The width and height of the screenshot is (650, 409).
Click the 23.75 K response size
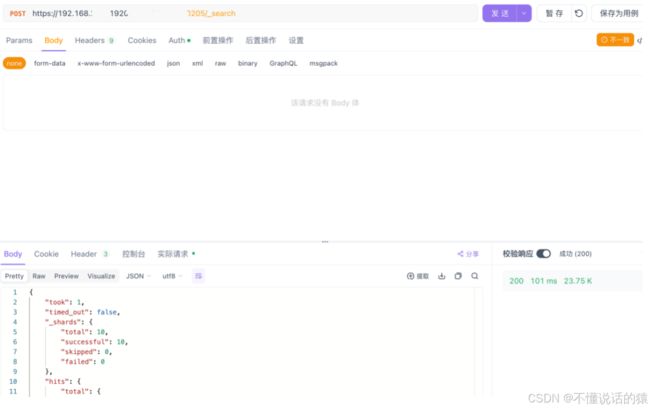pyautogui.click(x=578, y=281)
